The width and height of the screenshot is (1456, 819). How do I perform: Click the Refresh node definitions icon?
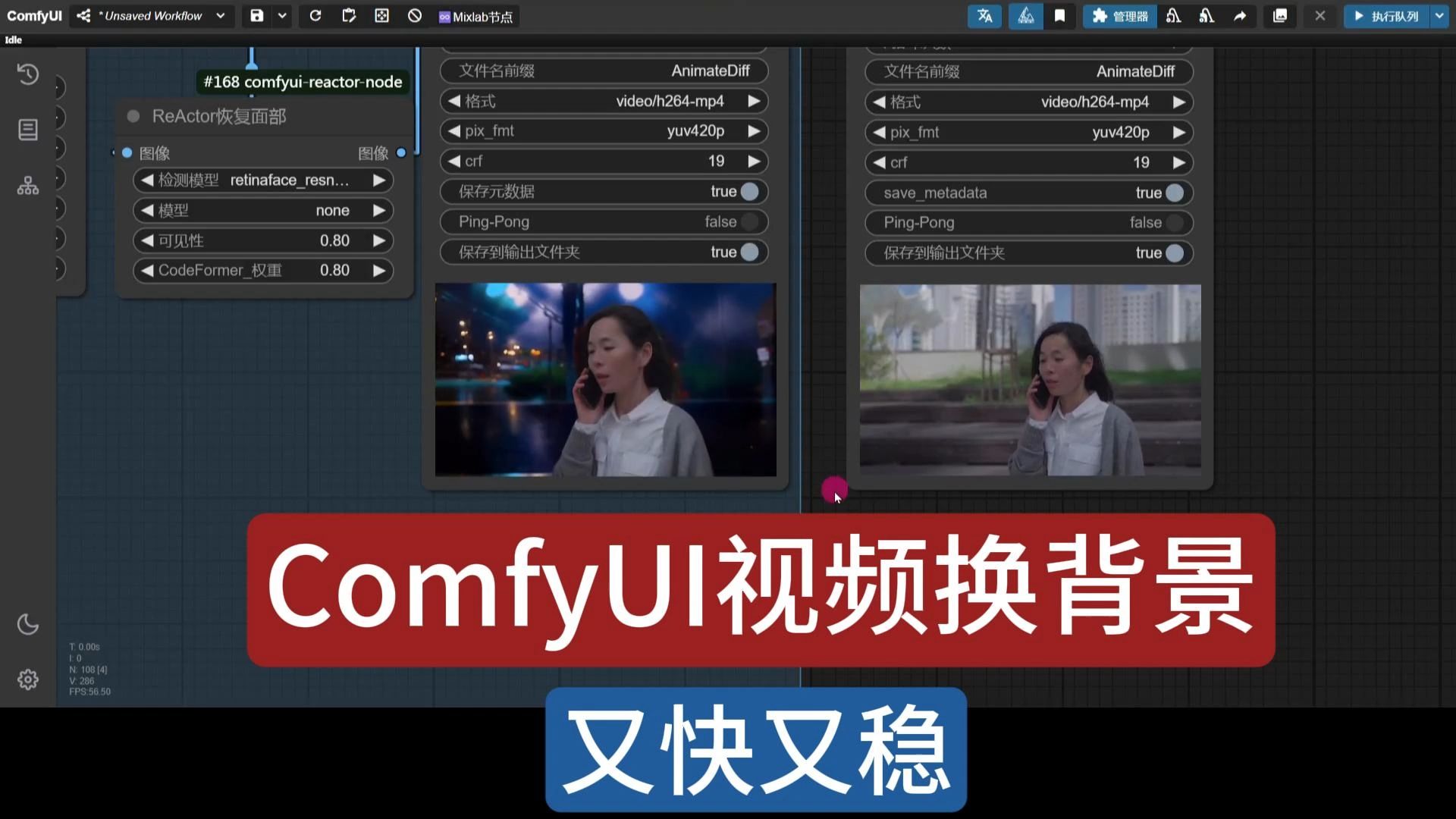click(x=315, y=16)
